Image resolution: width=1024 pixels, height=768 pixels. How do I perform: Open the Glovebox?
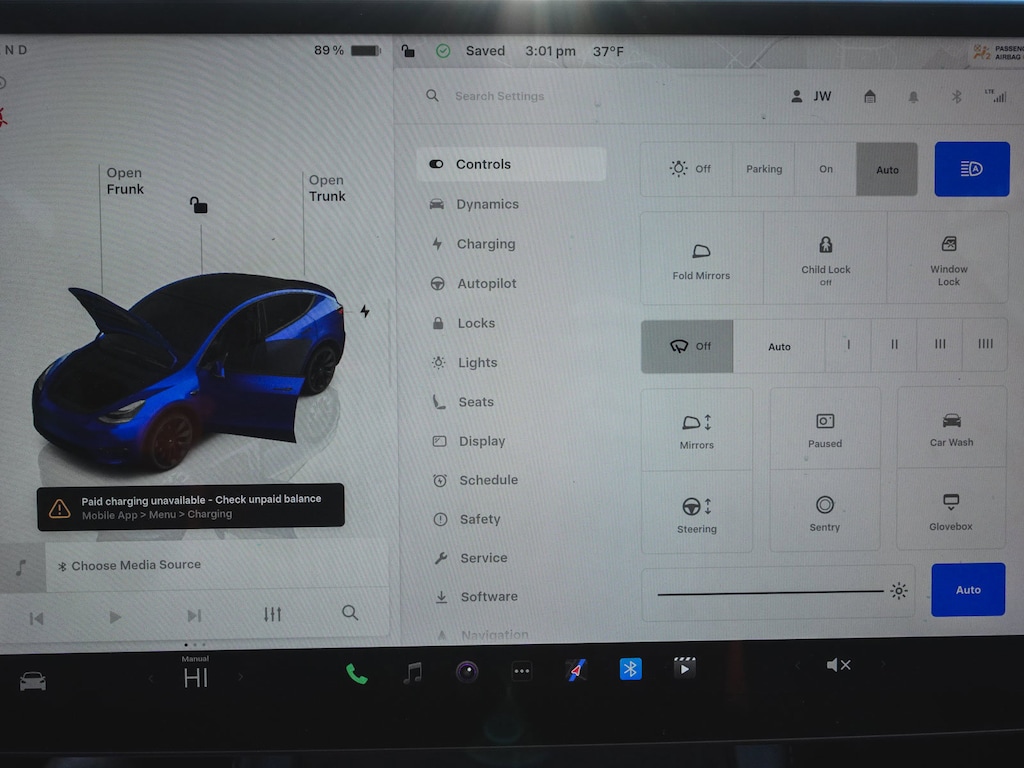coord(950,510)
